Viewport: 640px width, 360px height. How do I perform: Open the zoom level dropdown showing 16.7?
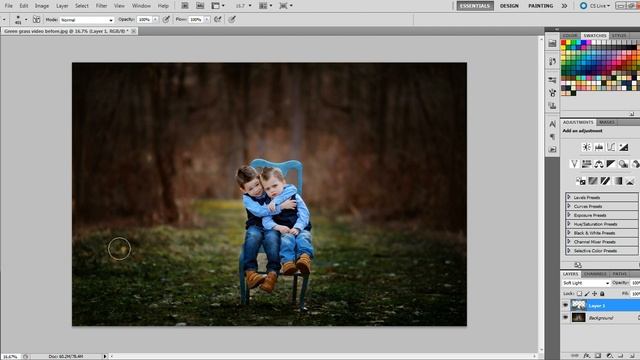tap(243, 6)
